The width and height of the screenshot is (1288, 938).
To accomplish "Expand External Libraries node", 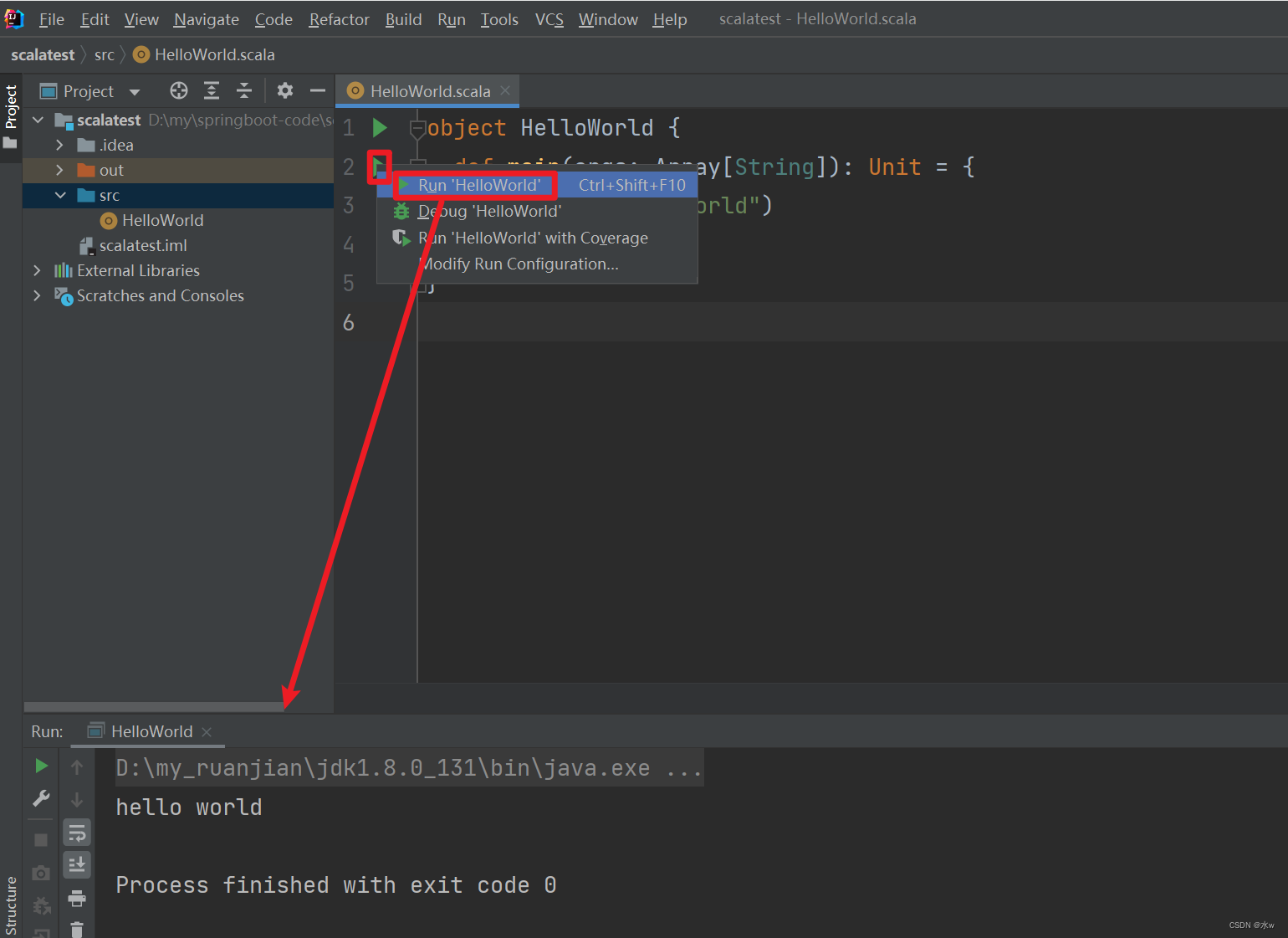I will click(x=37, y=270).
